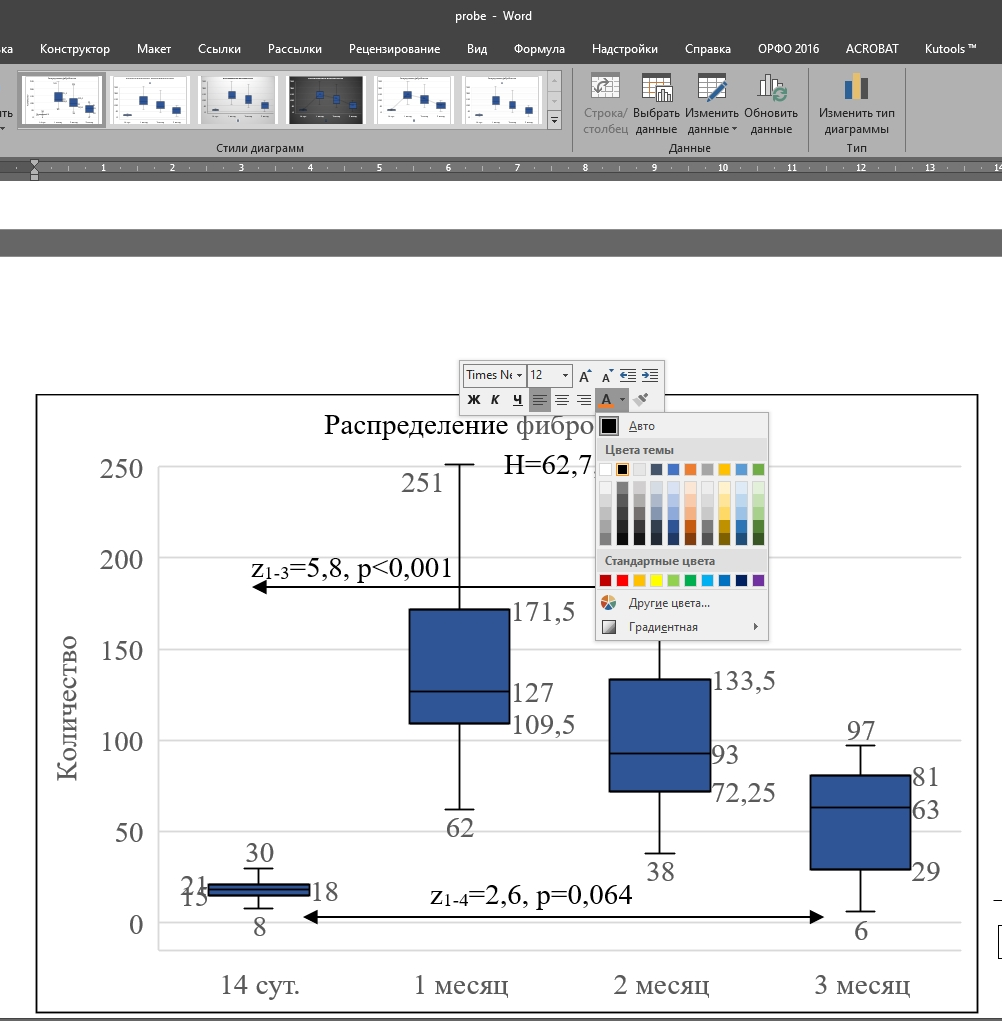Image resolution: width=1002 pixels, height=1021 pixels.
Task: Open the Конструктор tab
Action: pos(75,49)
